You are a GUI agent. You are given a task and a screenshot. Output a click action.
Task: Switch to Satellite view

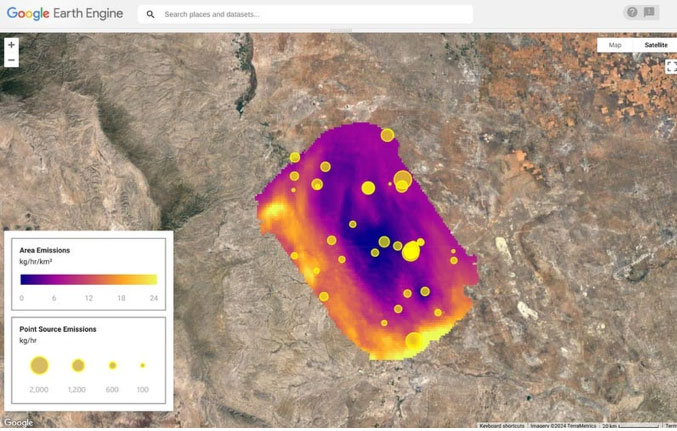655,45
